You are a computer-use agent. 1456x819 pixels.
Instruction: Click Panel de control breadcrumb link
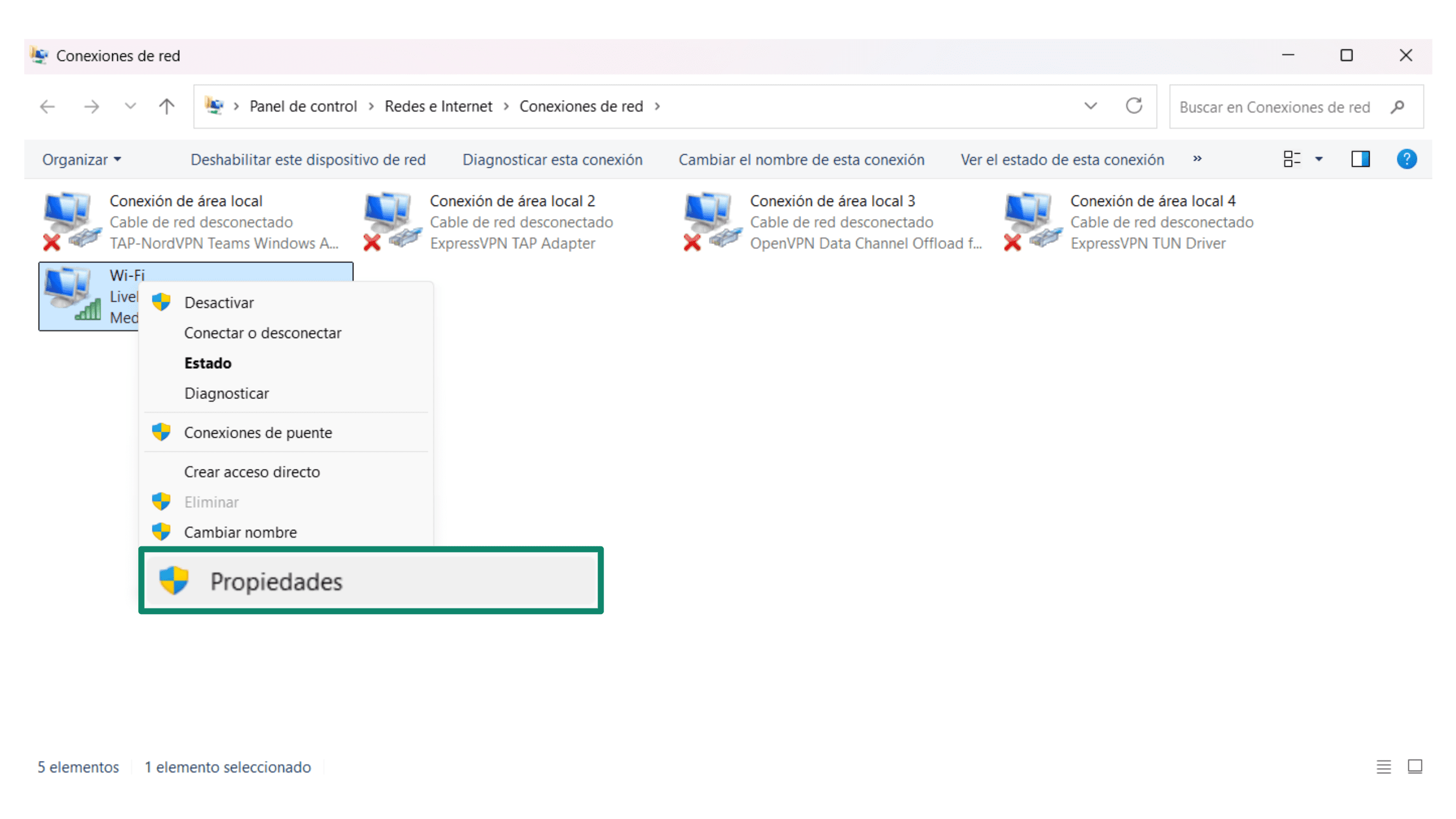click(303, 106)
